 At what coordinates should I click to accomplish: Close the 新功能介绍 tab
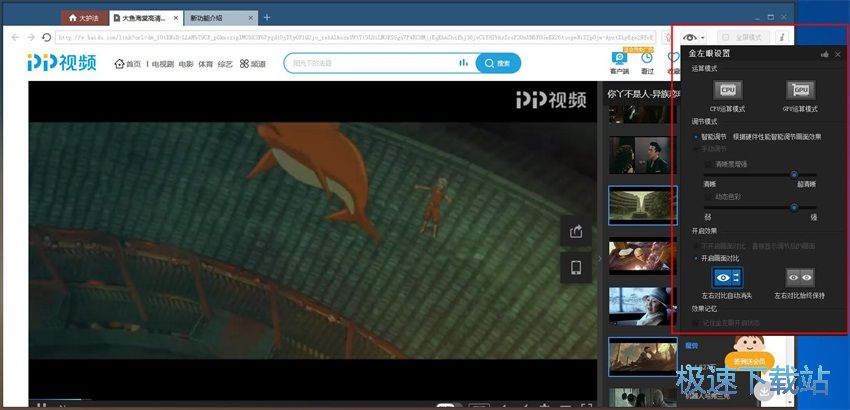click(x=250, y=18)
